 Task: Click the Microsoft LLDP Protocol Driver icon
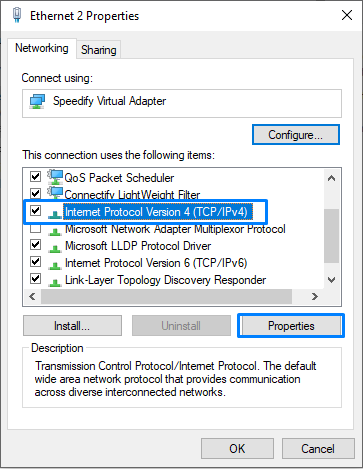click(x=55, y=248)
